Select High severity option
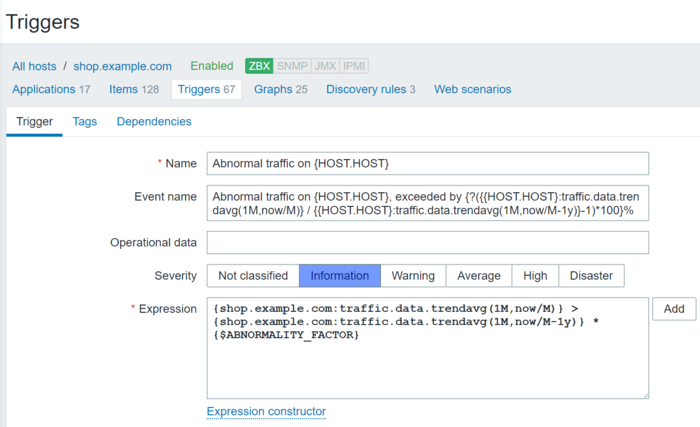 pos(535,275)
